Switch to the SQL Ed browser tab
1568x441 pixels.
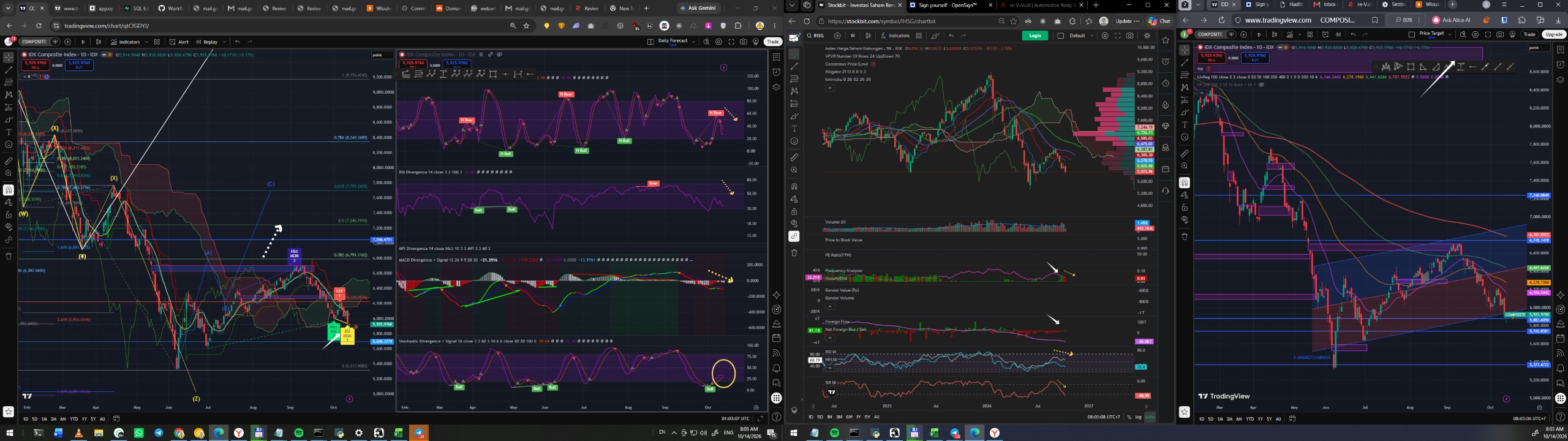point(135,8)
